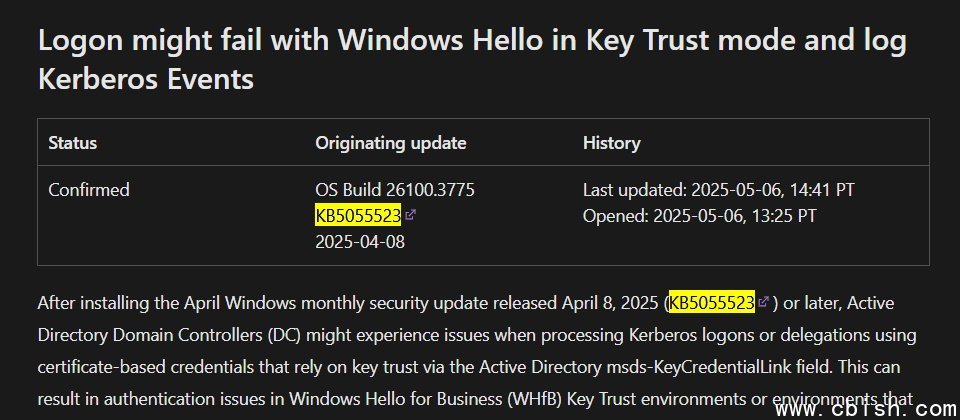Click the Kerberos Events heading line

146,80
